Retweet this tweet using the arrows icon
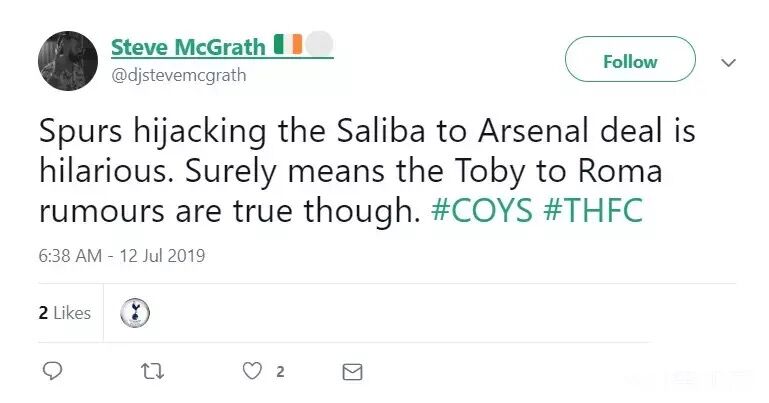This screenshot has height=403, width=769. [x=150, y=371]
